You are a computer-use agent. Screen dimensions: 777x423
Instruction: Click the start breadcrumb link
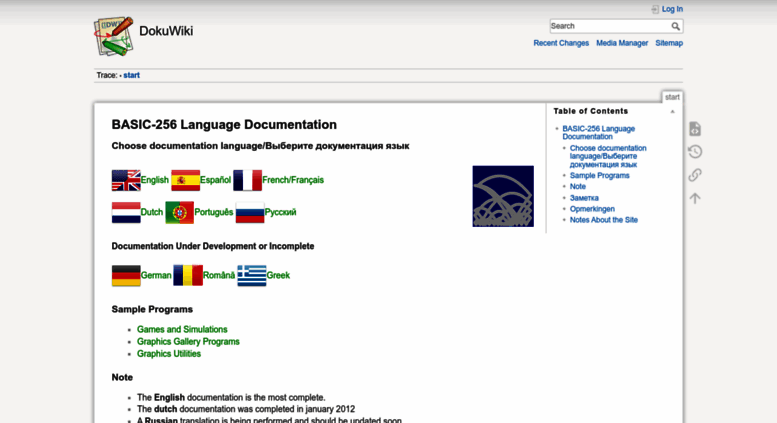[131, 75]
